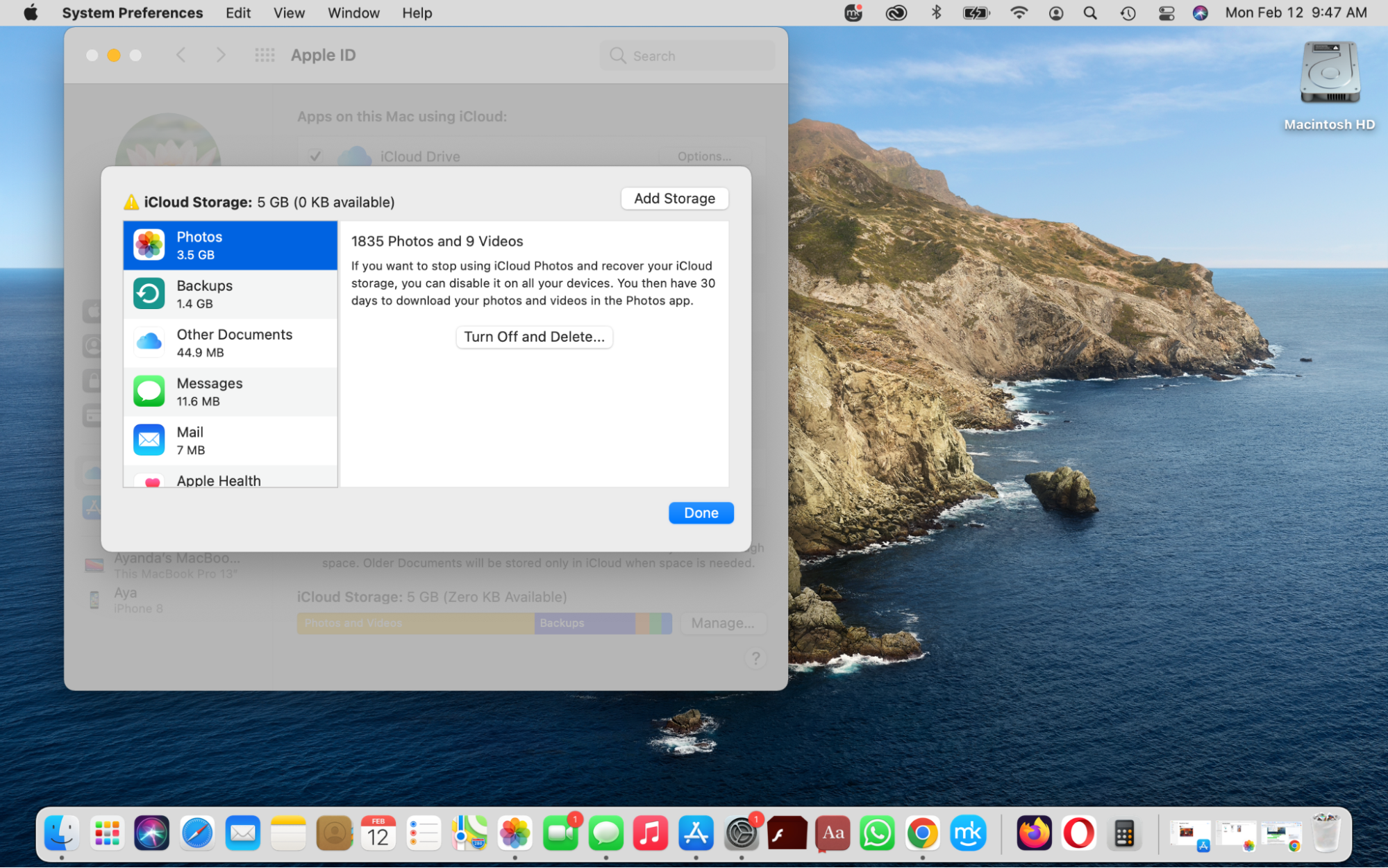Click the iCloud storage usage bar
The image size is (1388, 868).
tap(485, 623)
